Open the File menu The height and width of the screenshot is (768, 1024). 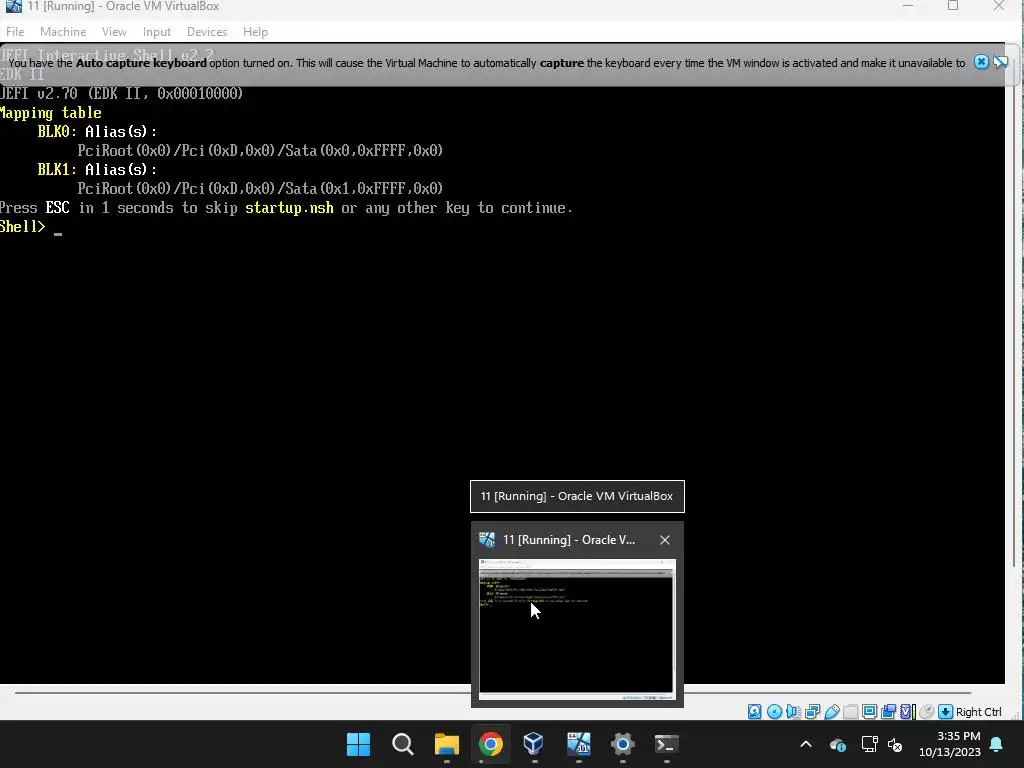pos(15,31)
